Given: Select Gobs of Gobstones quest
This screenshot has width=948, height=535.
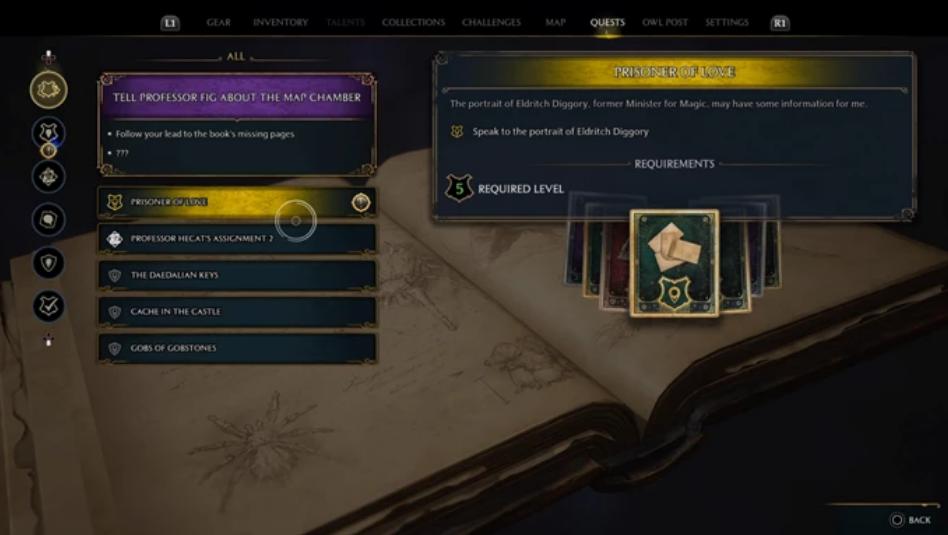Looking at the screenshot, I should 237,348.
